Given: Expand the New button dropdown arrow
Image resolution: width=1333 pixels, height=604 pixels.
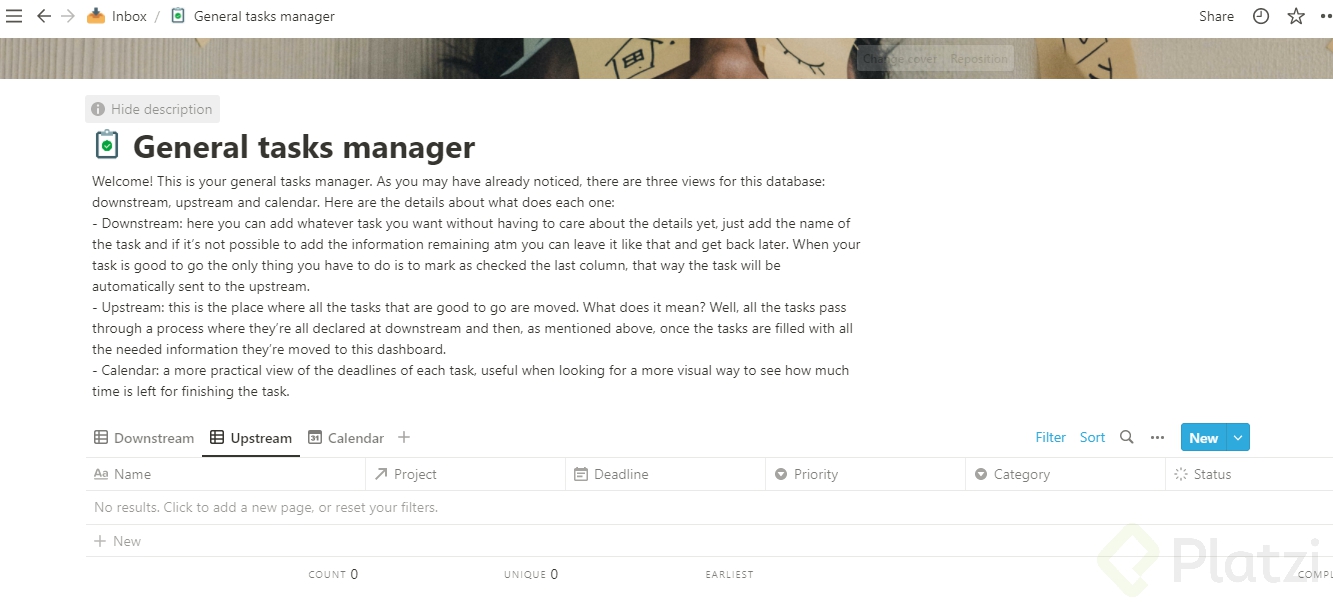Looking at the screenshot, I should 1239,437.
